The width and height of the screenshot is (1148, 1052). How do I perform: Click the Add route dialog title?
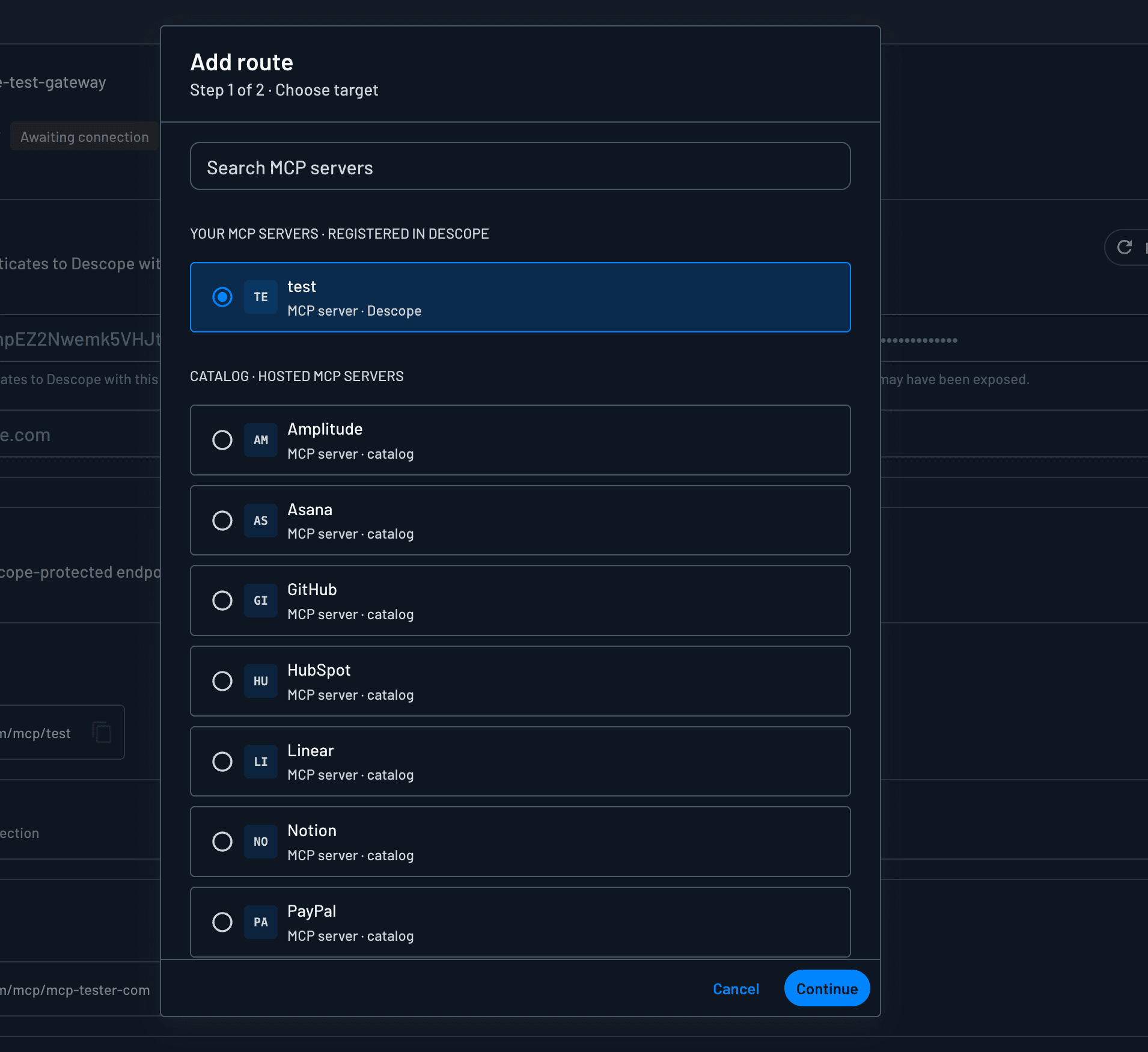[x=242, y=63]
